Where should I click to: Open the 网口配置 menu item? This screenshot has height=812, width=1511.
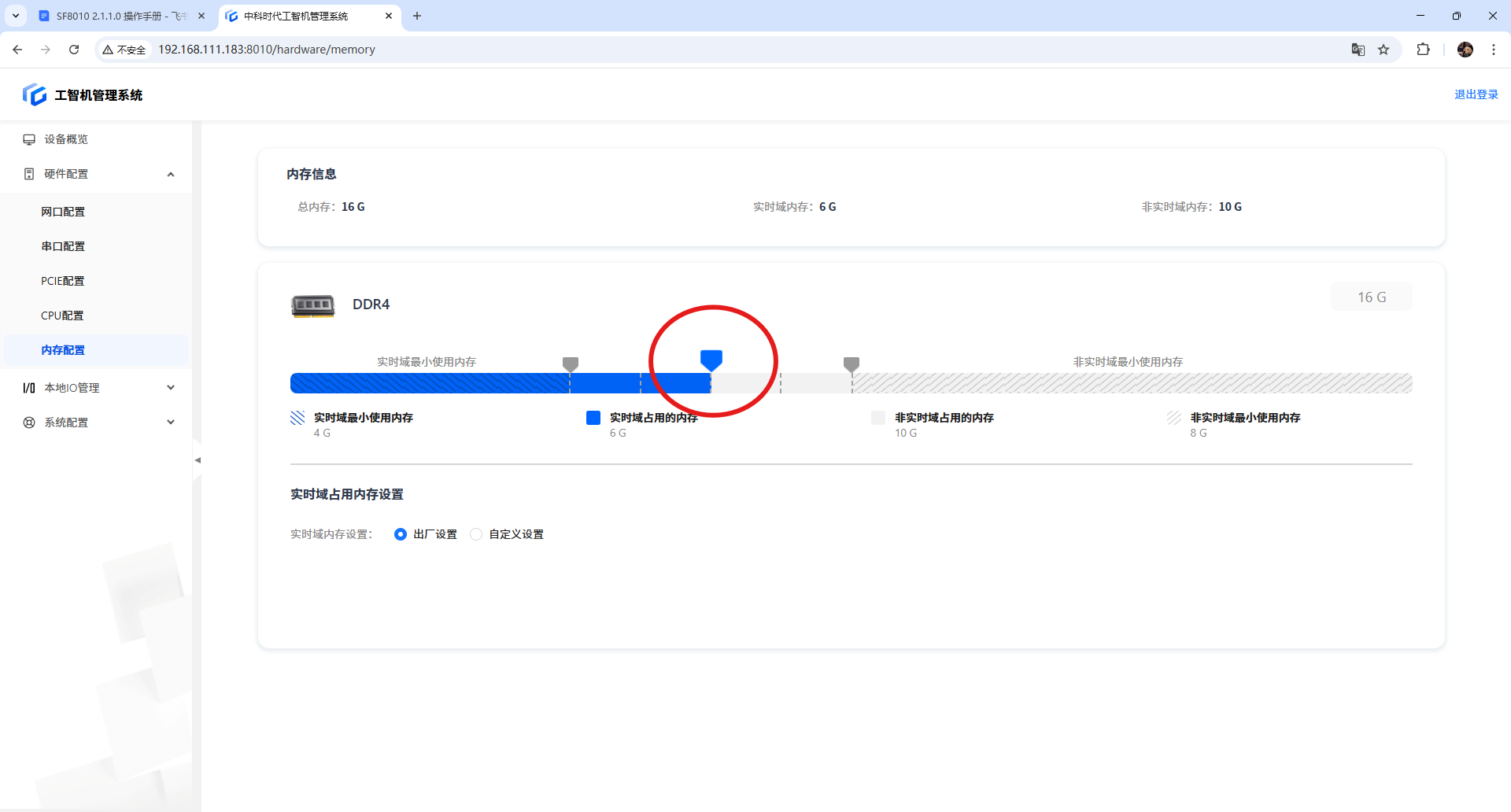[63, 212]
